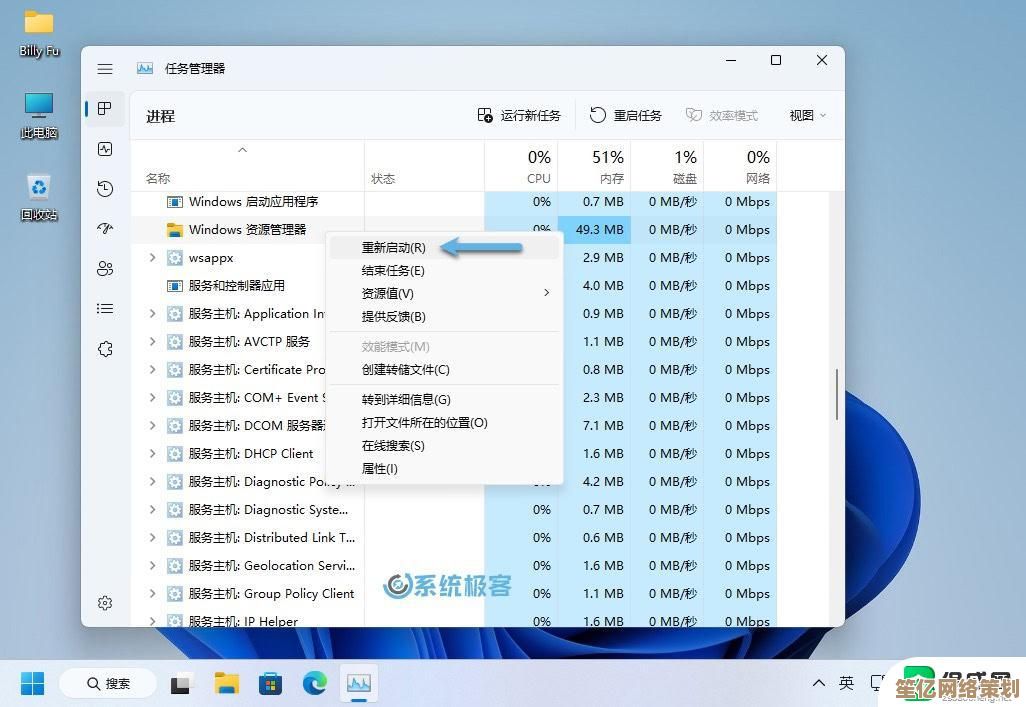Viewport: 1026px width, 707px height.
Task: Expand 服务主机: AVCTP 服务 row
Action: [152, 342]
